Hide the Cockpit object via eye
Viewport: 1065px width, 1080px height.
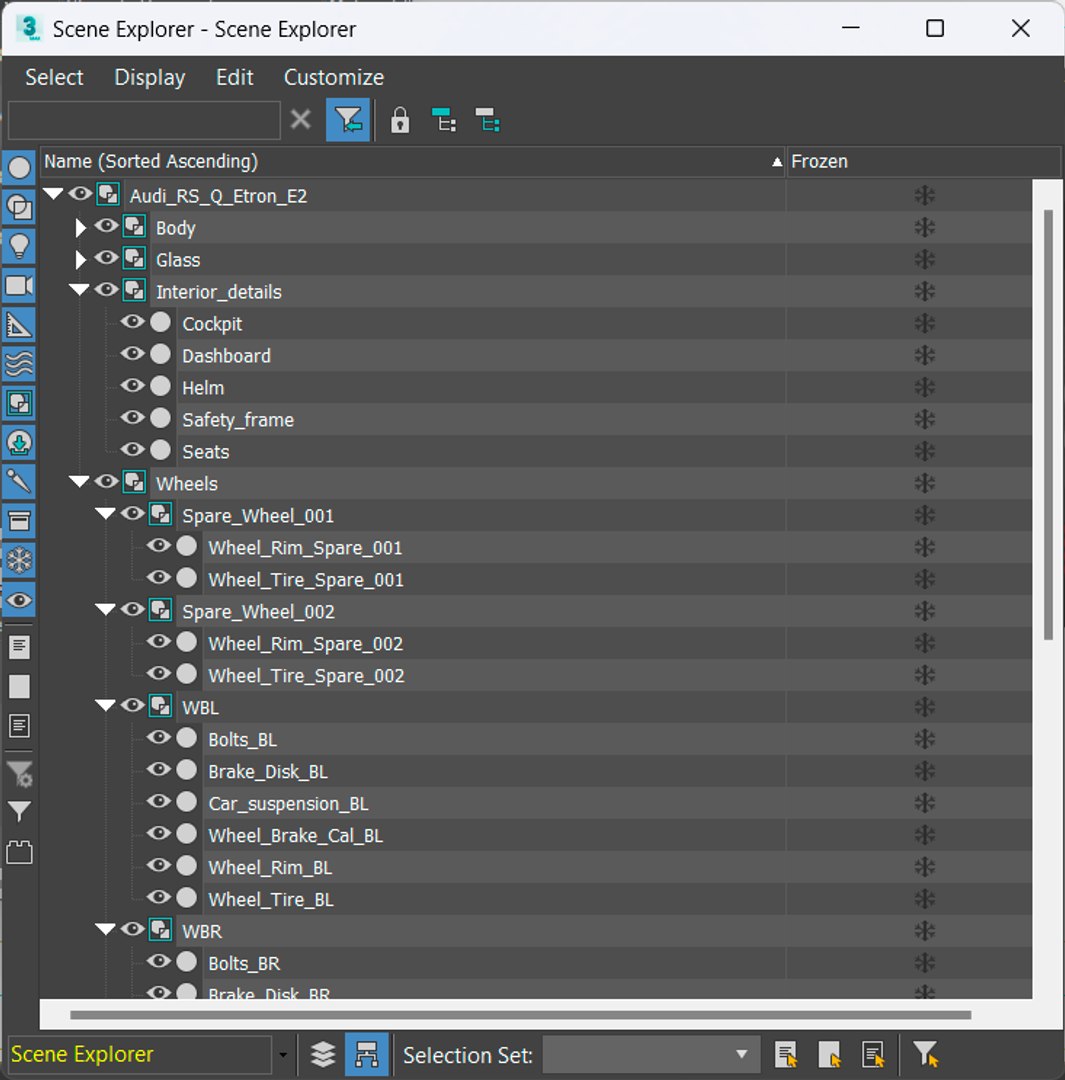(132, 322)
